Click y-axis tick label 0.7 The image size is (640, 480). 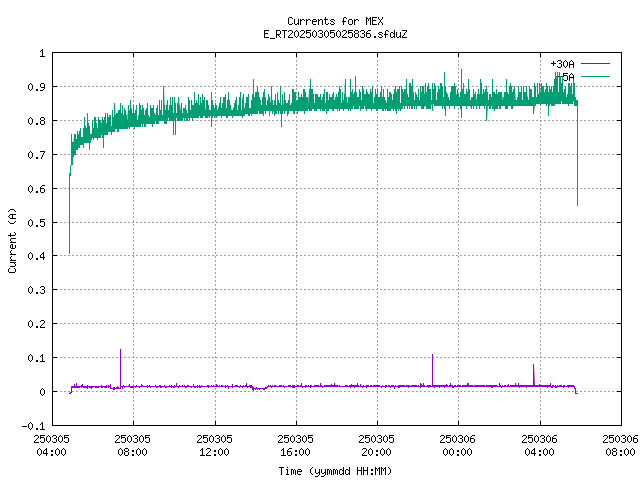pyautogui.click(x=36, y=155)
